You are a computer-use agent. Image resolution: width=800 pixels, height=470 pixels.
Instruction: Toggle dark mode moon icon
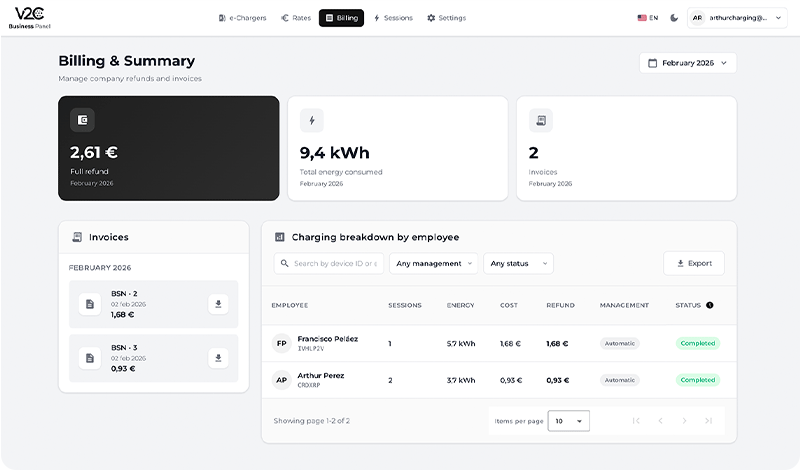click(x=674, y=18)
